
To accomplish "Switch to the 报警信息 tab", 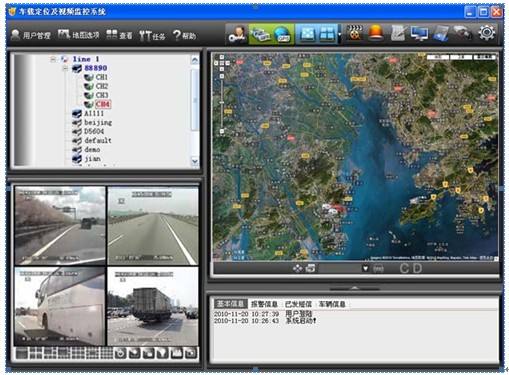I will point(264,304).
